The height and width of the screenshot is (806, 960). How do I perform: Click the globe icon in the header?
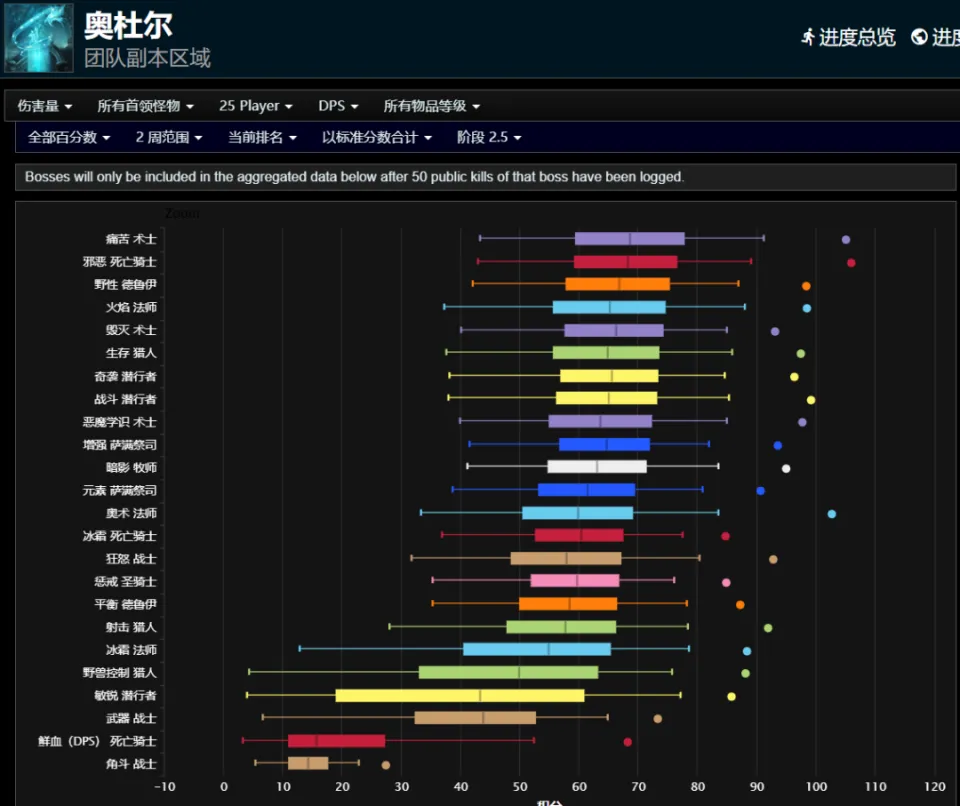pyautogui.click(x=919, y=37)
